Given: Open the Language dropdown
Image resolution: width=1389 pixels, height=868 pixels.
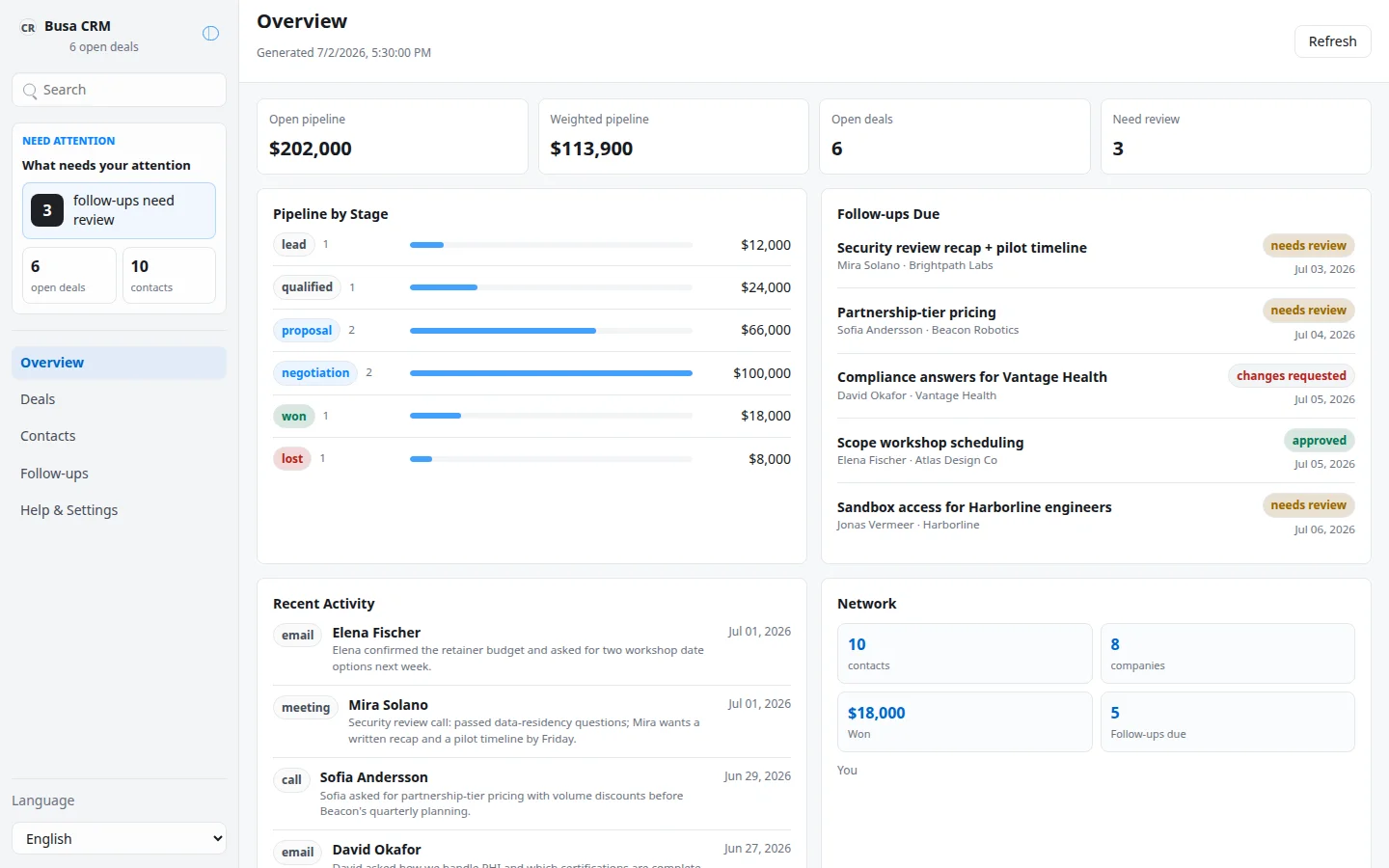Looking at the screenshot, I should pyautogui.click(x=120, y=839).
